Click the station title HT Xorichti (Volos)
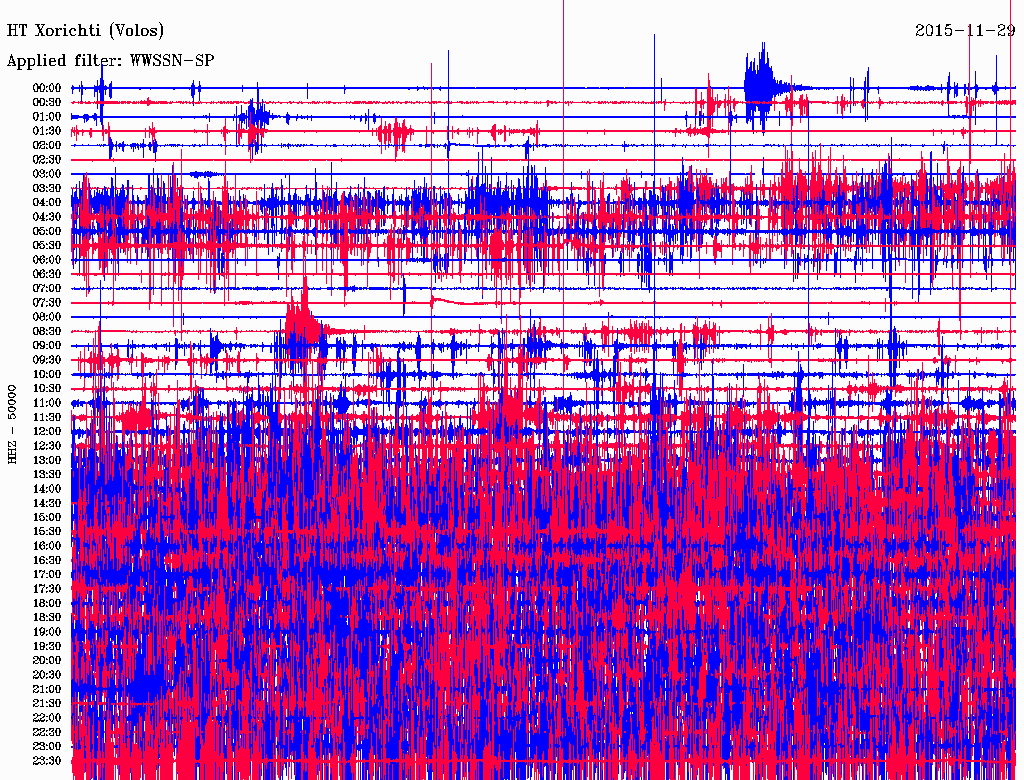 (x=85, y=30)
